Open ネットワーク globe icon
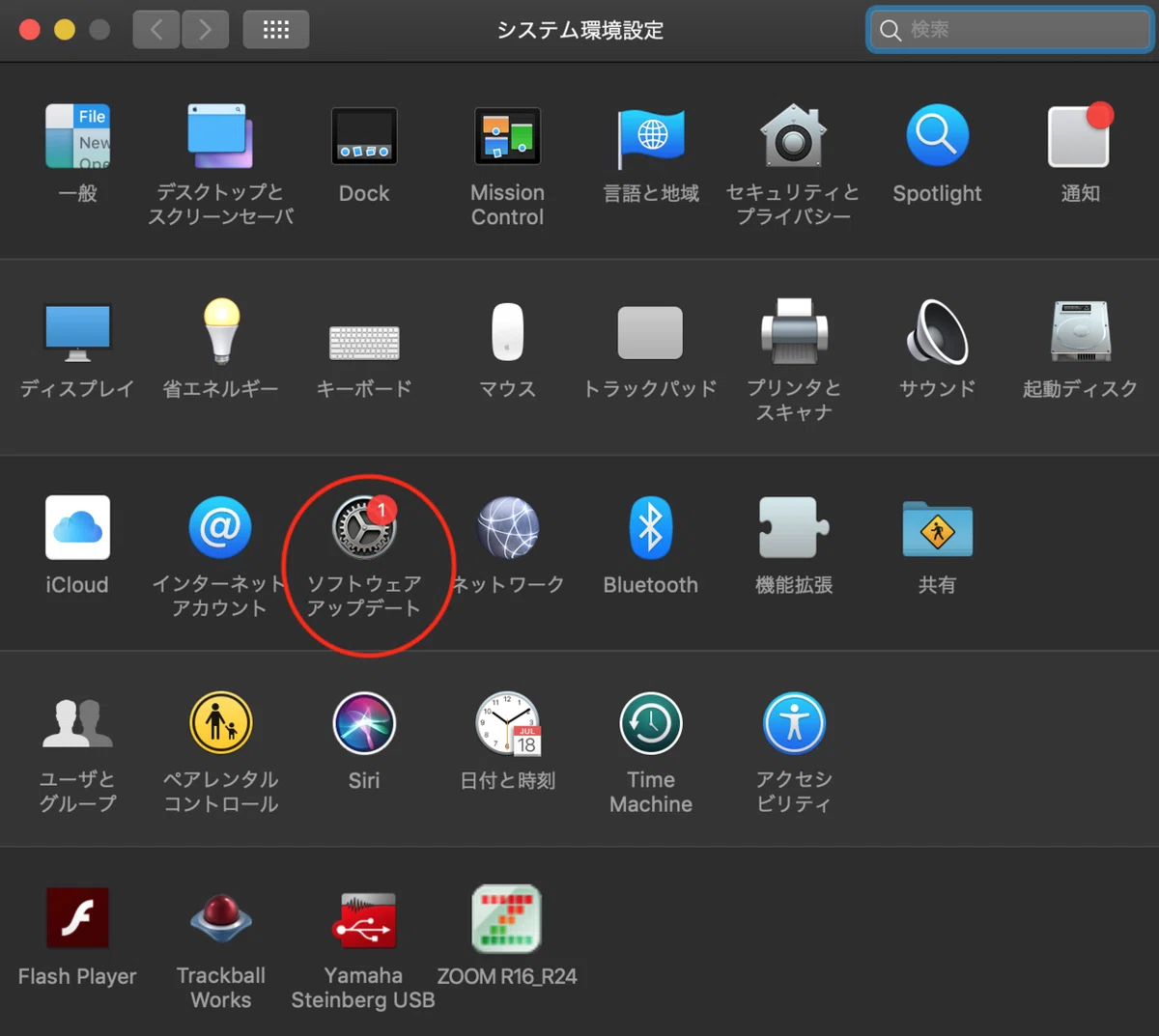Screen dimensions: 1159x1036 click(508, 527)
